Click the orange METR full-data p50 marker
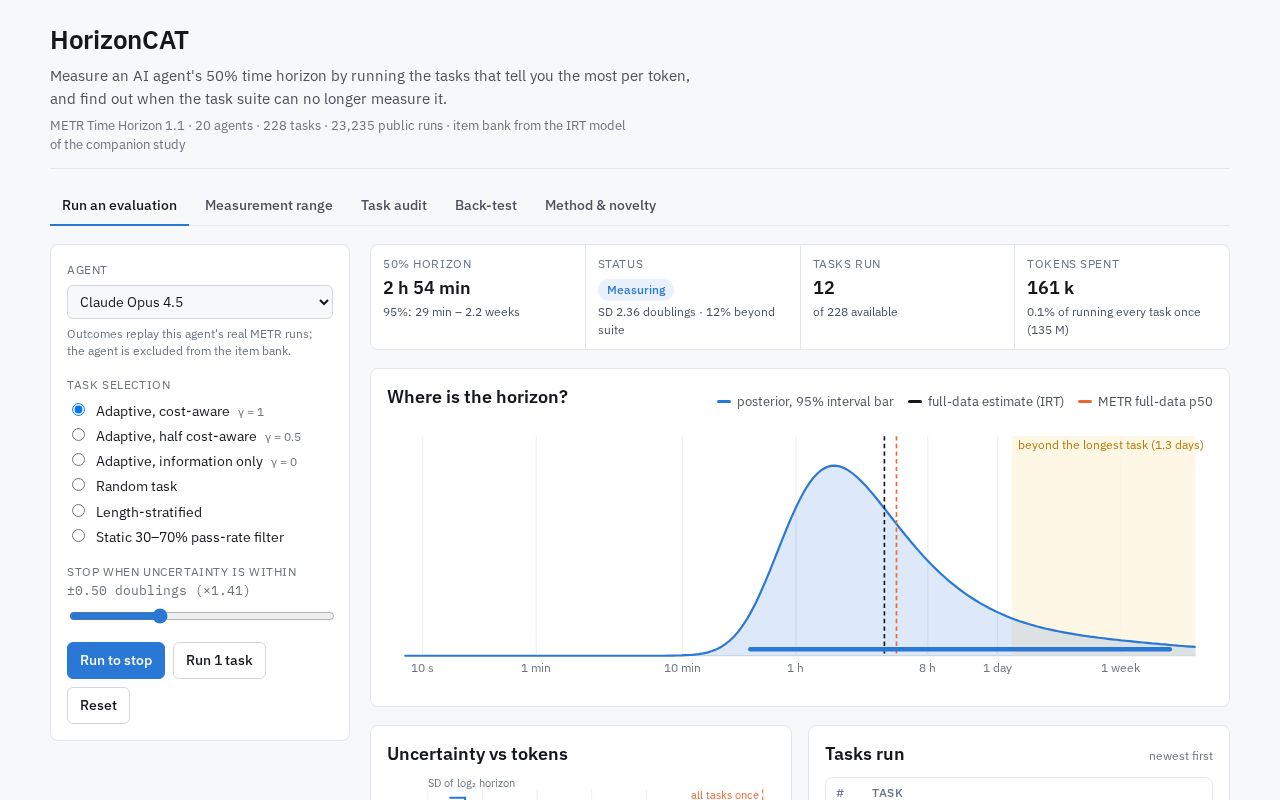 (1085, 402)
